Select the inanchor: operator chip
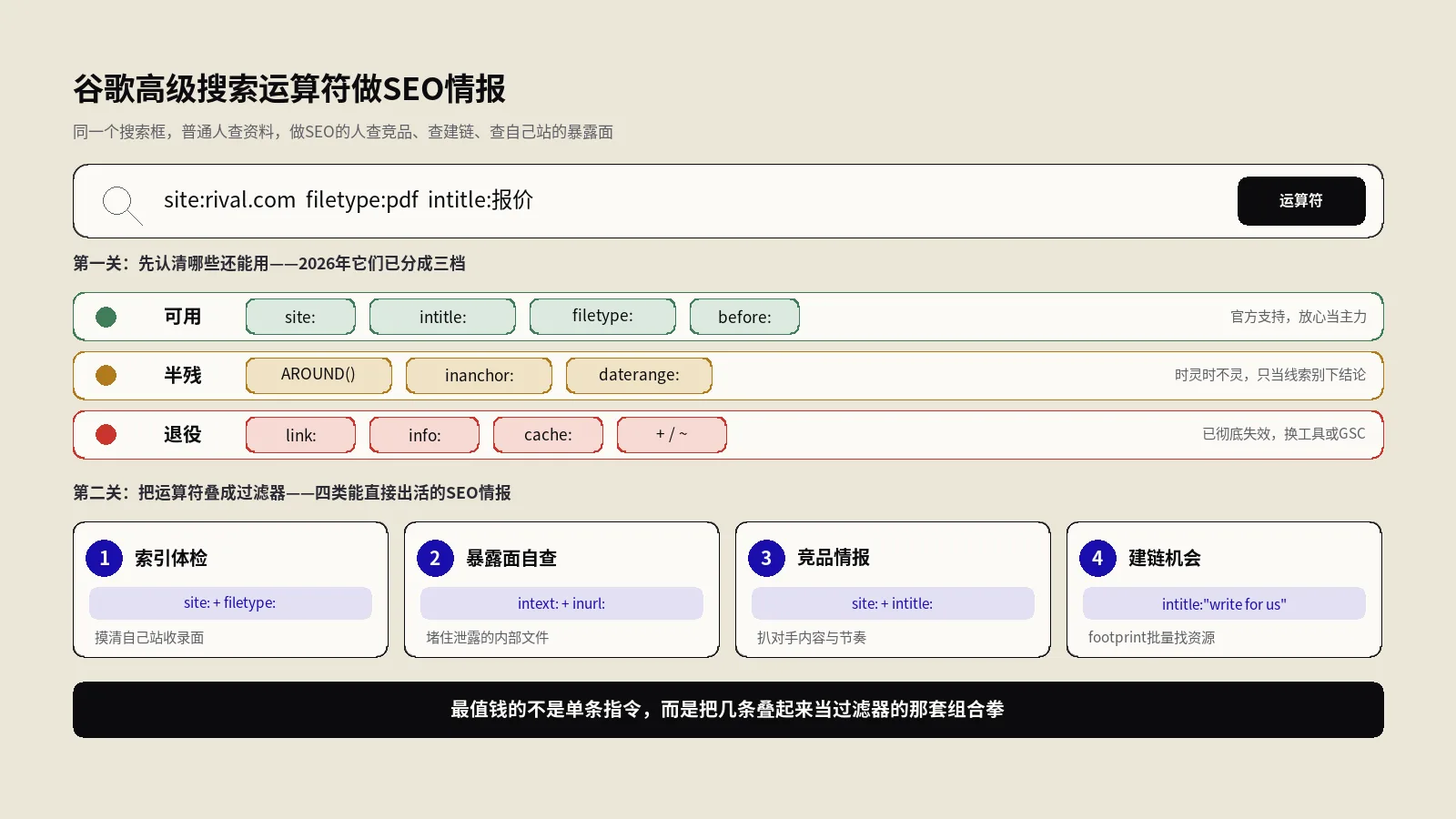The height and width of the screenshot is (819, 1456). click(x=479, y=375)
